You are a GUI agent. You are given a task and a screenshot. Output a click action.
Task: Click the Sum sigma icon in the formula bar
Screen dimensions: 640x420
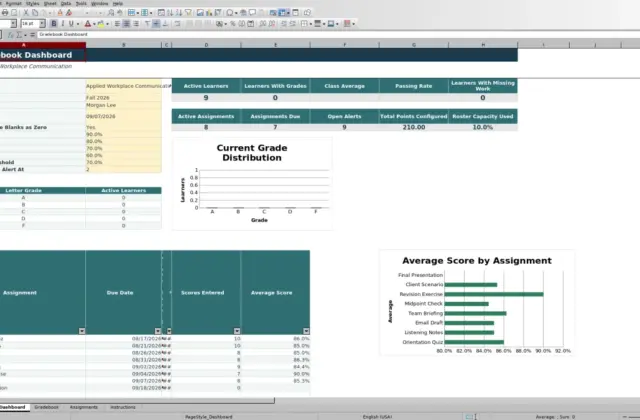pos(19,35)
